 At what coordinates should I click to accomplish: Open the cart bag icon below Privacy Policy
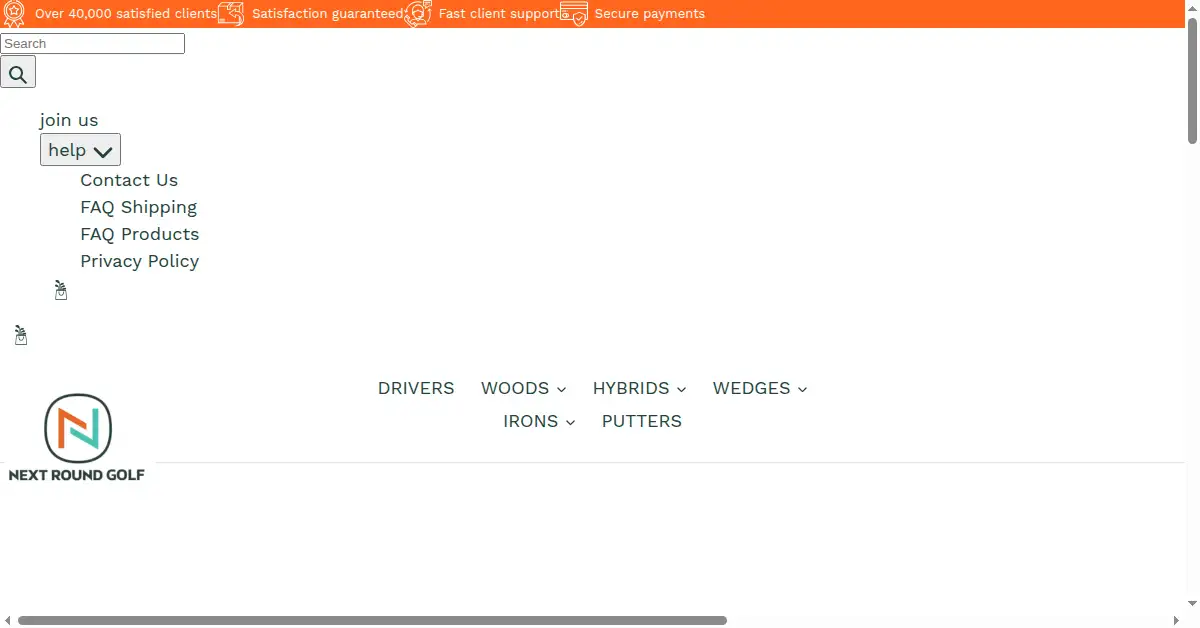[61, 291]
